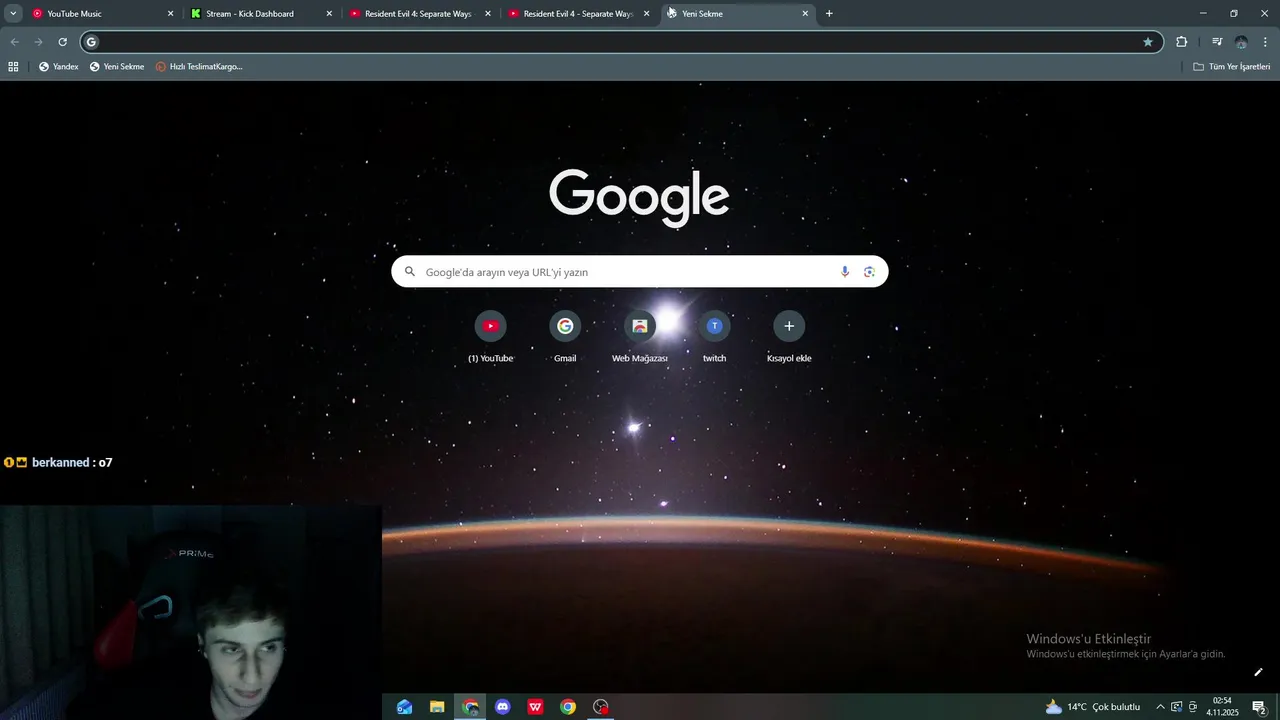Open the weather widget 14°C Çok bulutlu
The image size is (1280, 720).
[1093, 707]
